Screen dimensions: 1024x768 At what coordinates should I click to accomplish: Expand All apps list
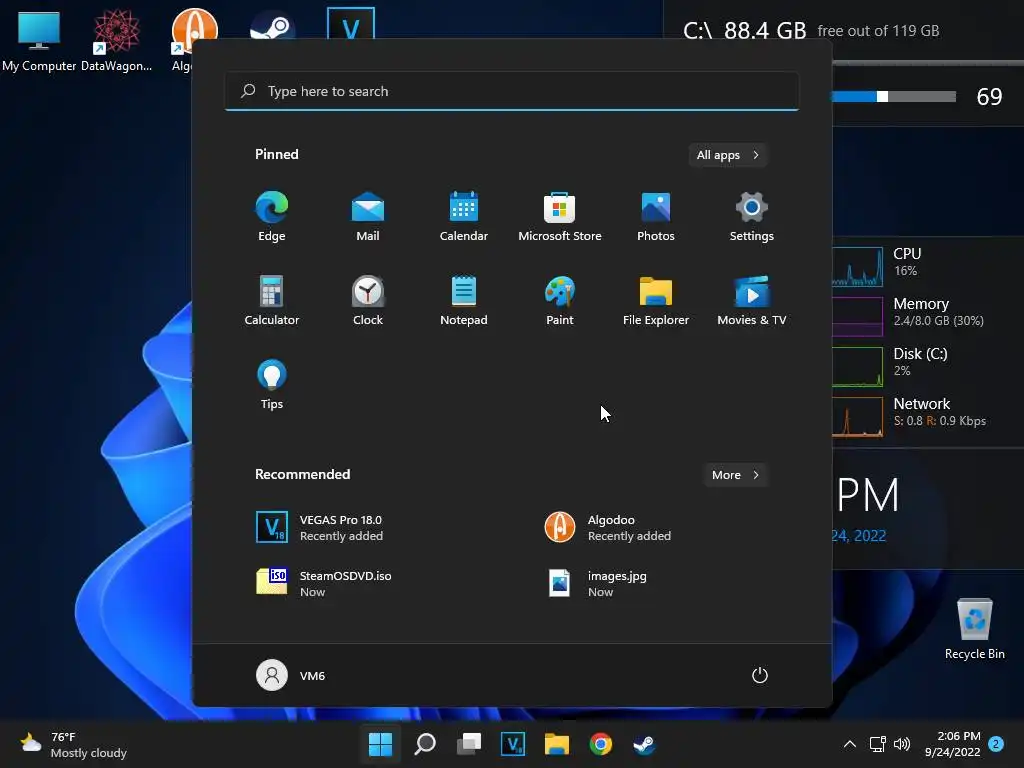click(x=728, y=155)
